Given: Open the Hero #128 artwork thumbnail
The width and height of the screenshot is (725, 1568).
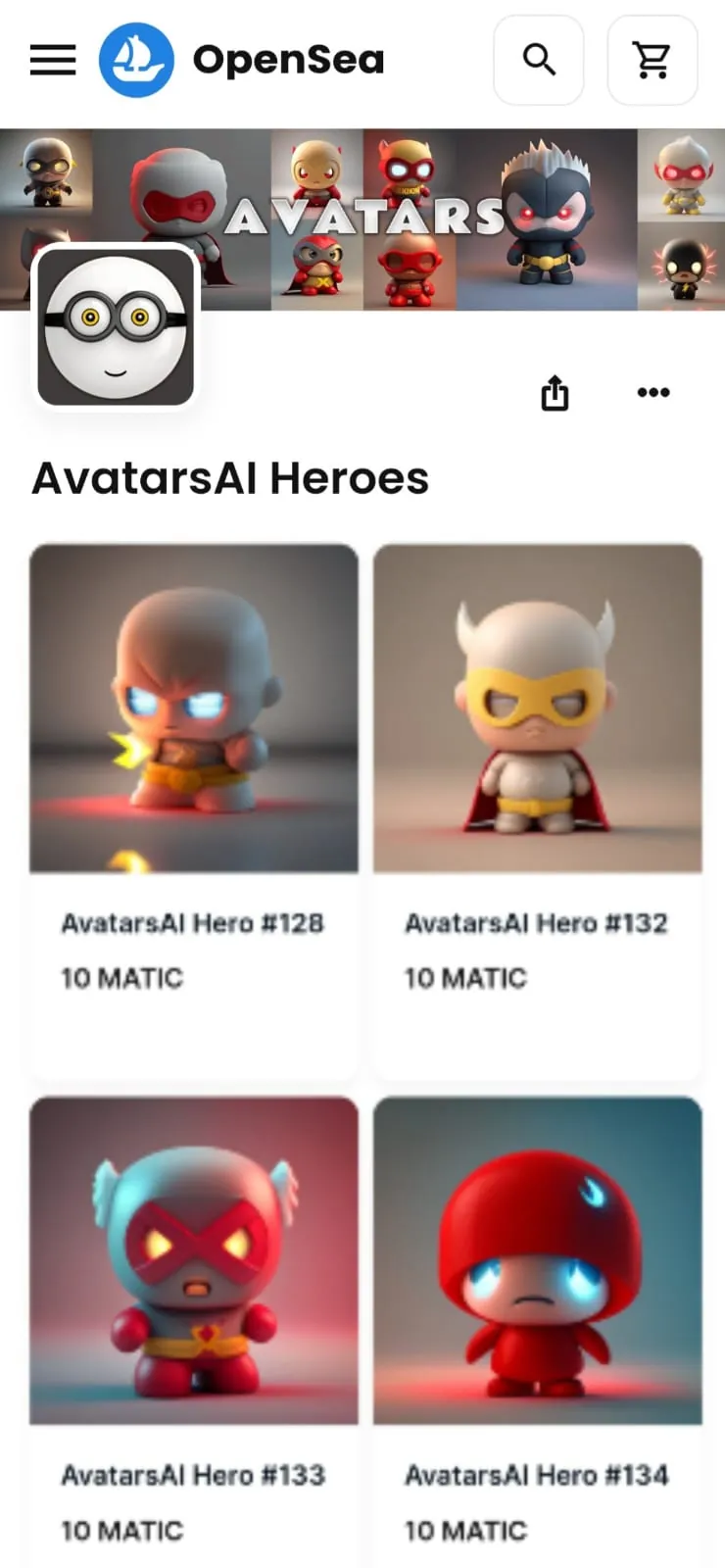Looking at the screenshot, I should click(194, 709).
